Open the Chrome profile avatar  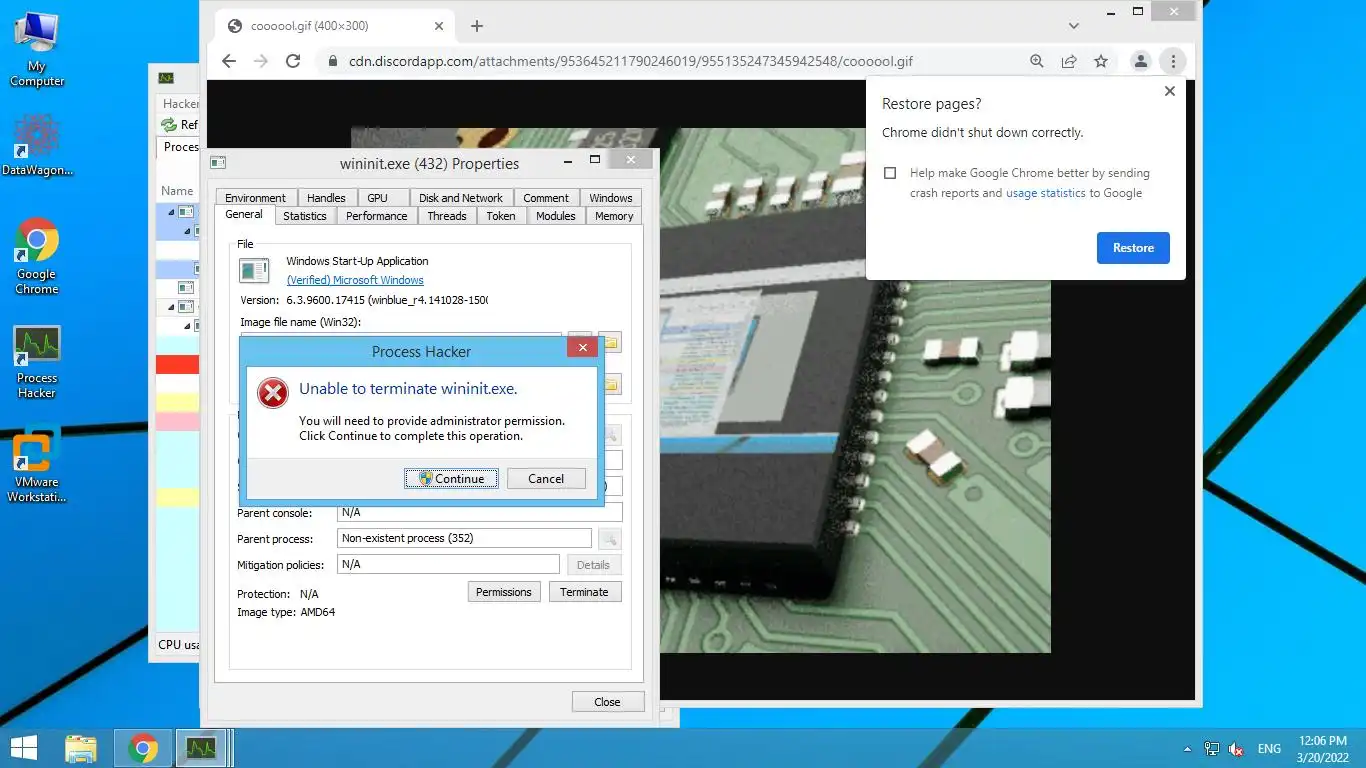coord(1140,61)
